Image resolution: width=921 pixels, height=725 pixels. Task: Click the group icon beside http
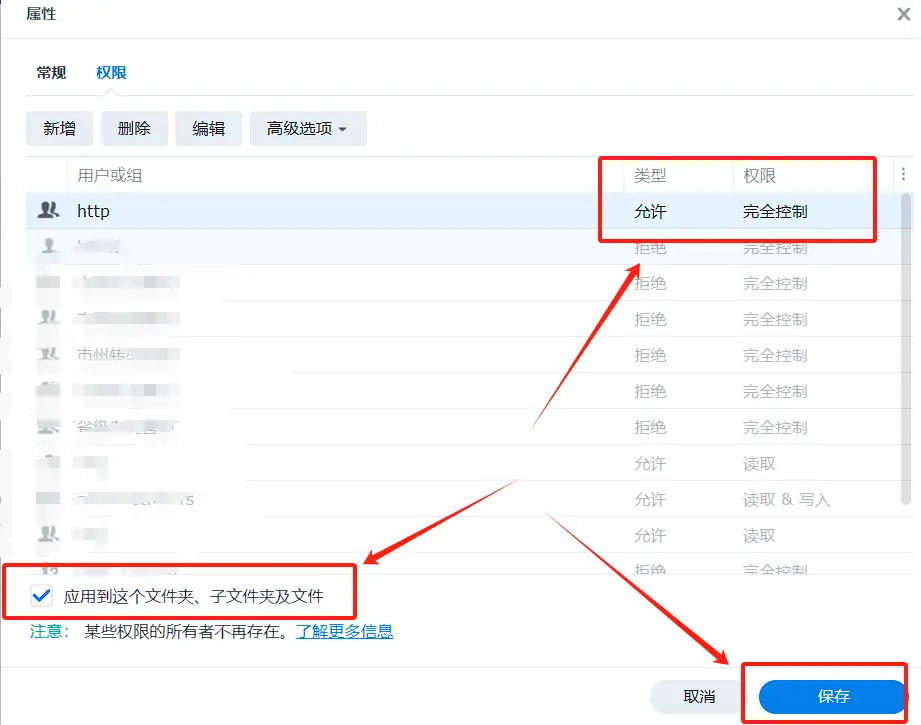[x=48, y=210]
